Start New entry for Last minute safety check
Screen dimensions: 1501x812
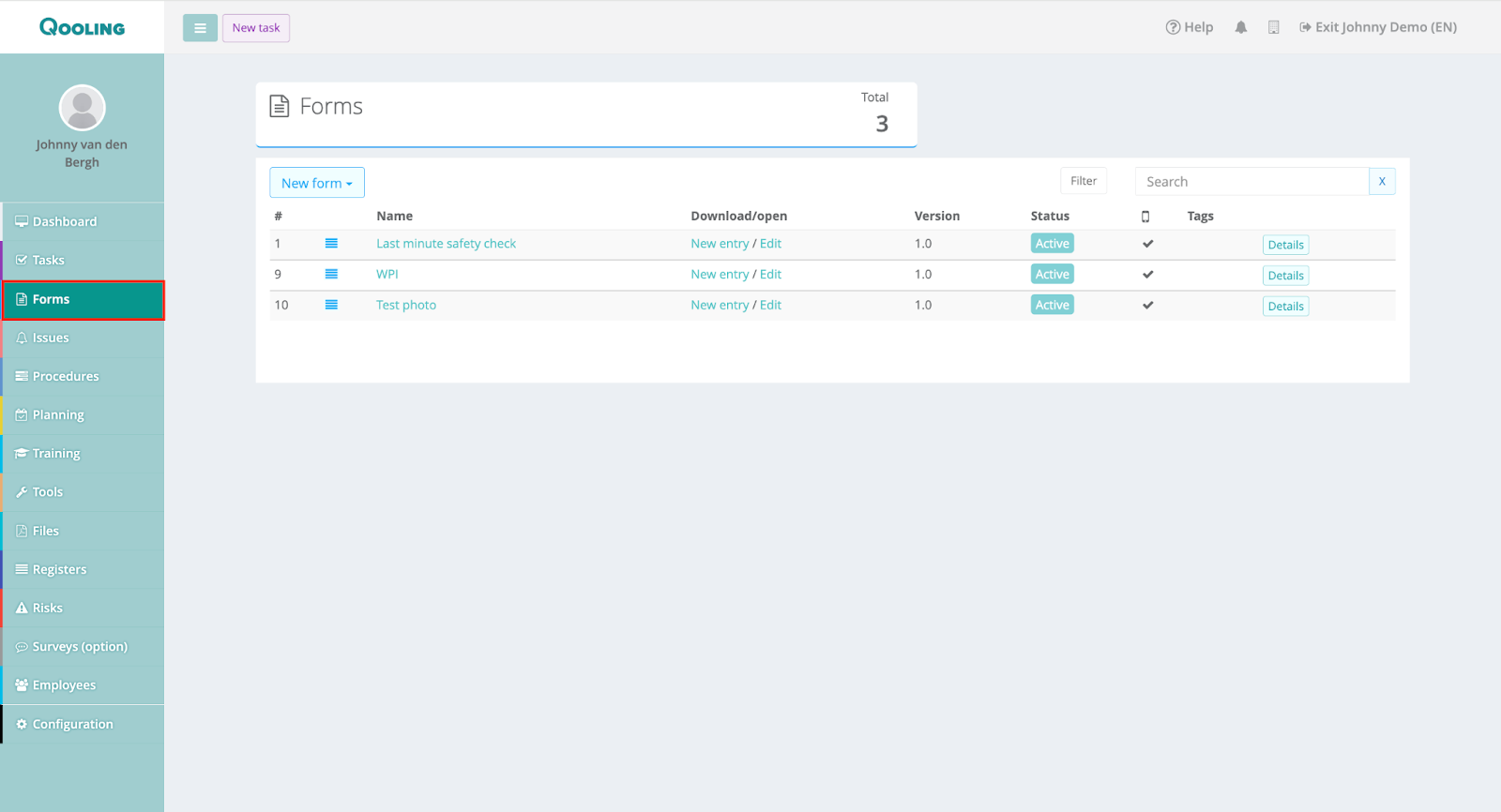click(720, 244)
